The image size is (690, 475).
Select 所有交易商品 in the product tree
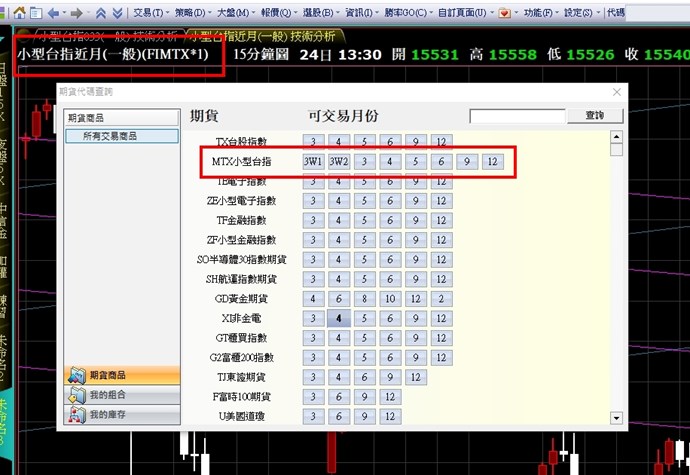tap(121, 136)
